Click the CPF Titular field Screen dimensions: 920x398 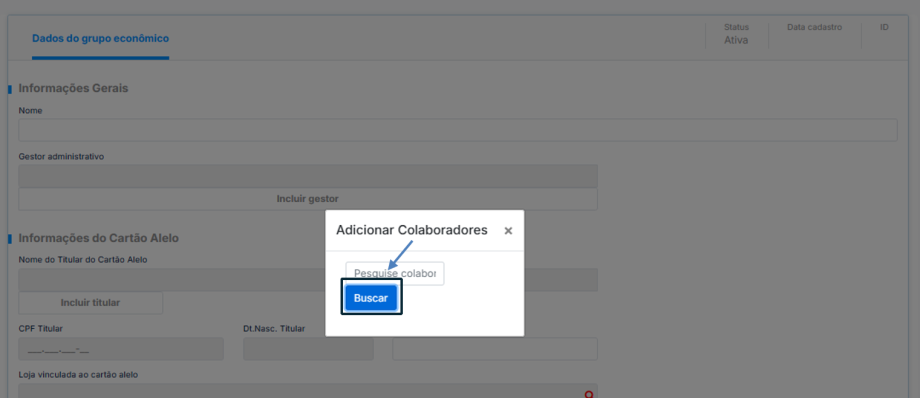121,349
